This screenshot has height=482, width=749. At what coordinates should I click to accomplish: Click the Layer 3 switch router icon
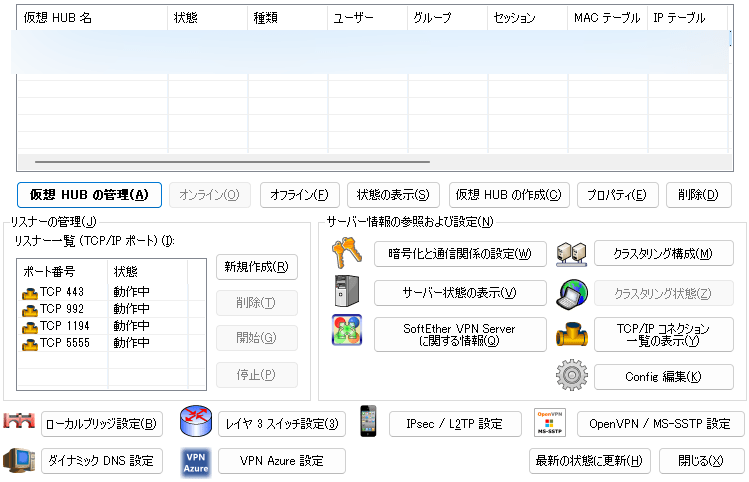[x=196, y=423]
